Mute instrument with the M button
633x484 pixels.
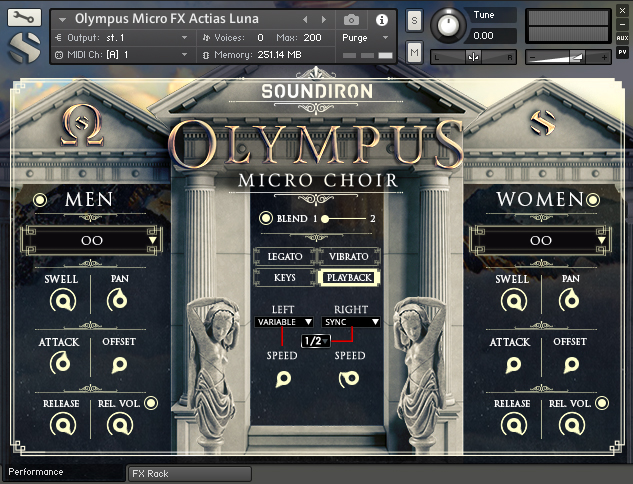[414, 51]
